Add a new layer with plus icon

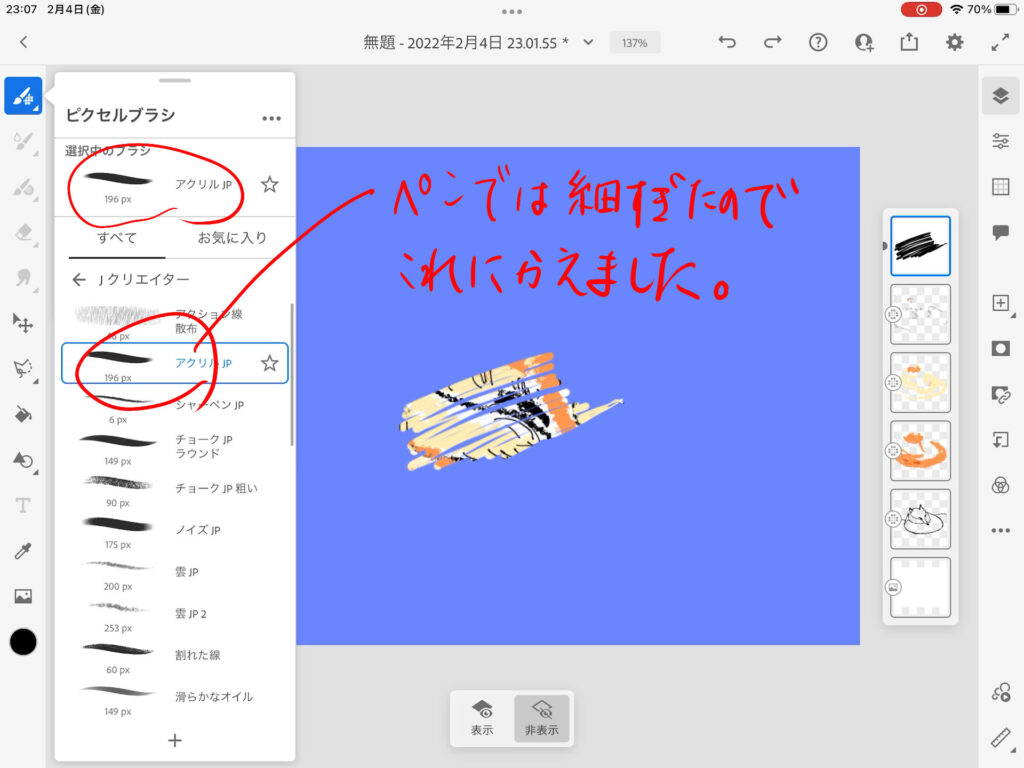tap(1000, 303)
